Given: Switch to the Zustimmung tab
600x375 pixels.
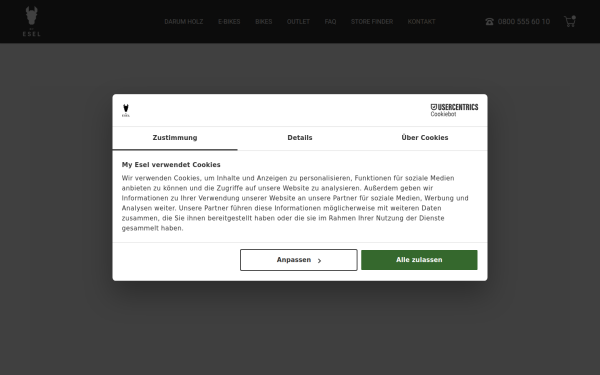Looking at the screenshot, I should click(175, 138).
